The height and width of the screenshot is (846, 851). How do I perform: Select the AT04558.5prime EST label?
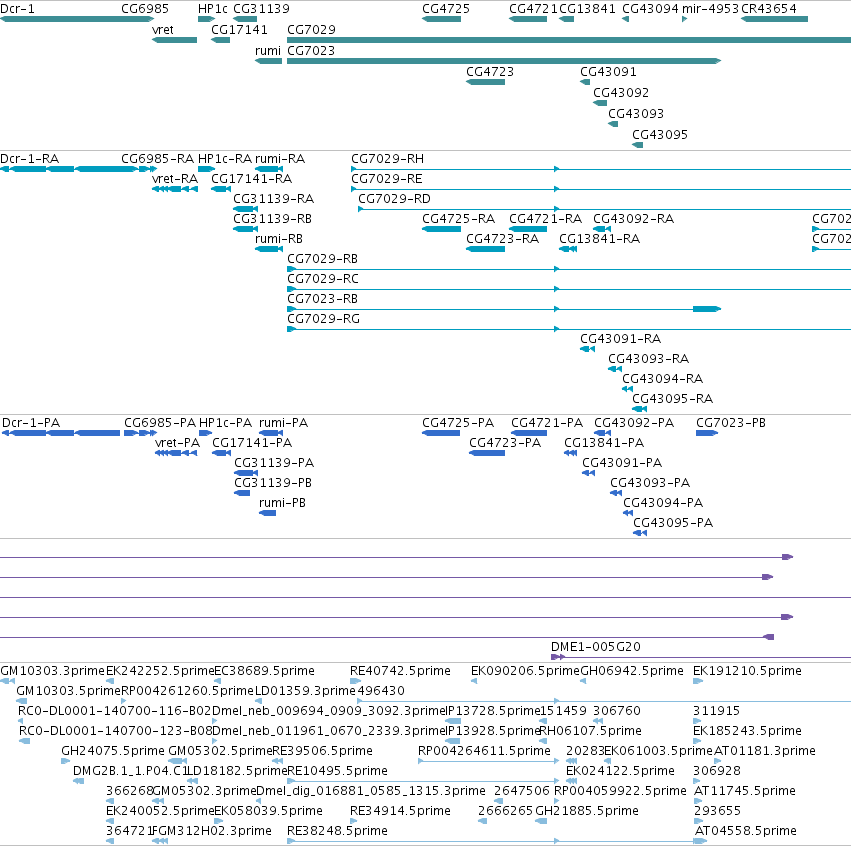point(746,831)
